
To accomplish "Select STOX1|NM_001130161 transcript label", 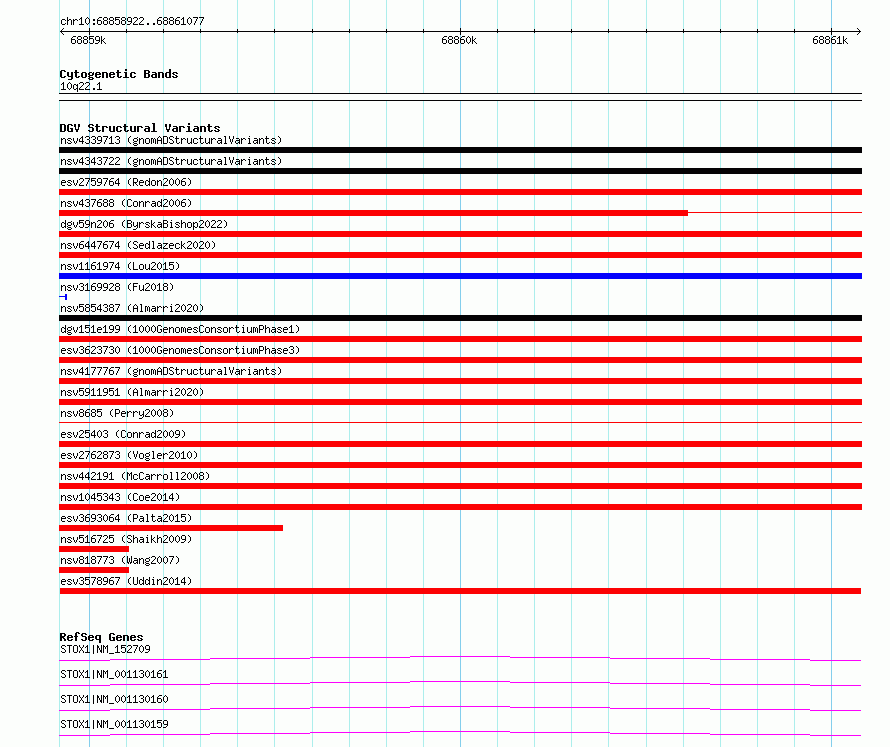I will [x=114, y=674].
